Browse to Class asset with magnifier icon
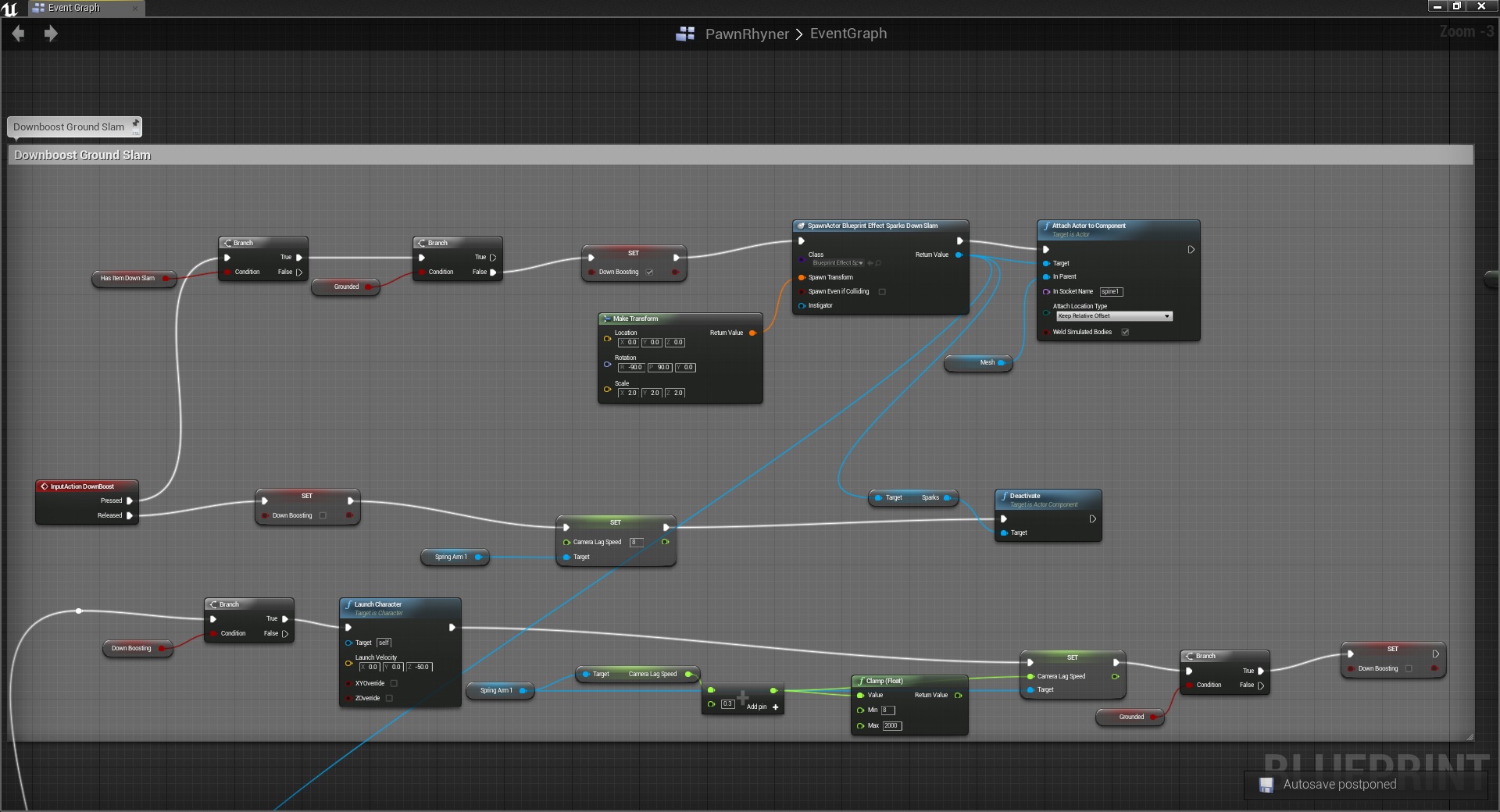 coord(879,263)
